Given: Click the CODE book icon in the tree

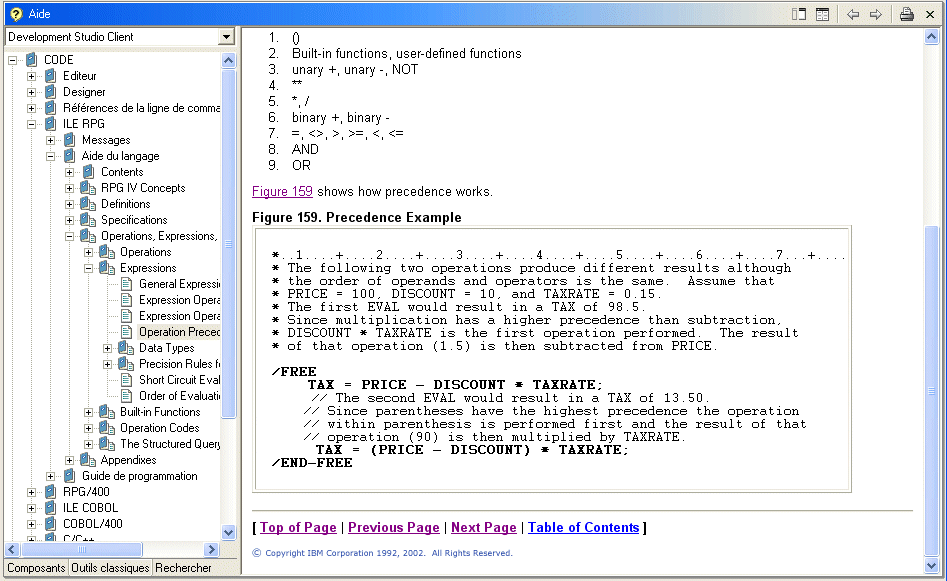Looking at the screenshot, I should (31, 60).
